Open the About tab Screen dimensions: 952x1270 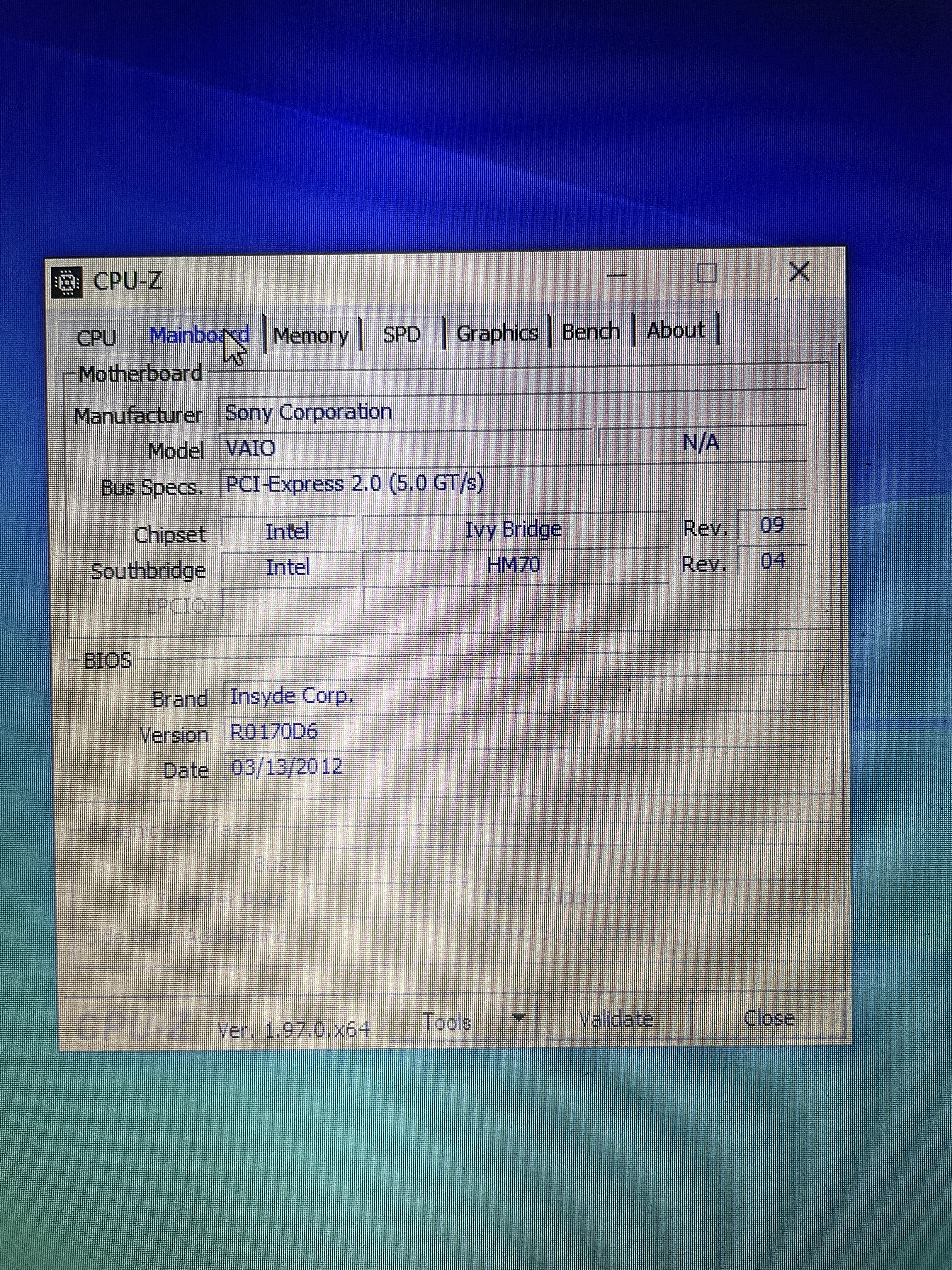coord(675,331)
